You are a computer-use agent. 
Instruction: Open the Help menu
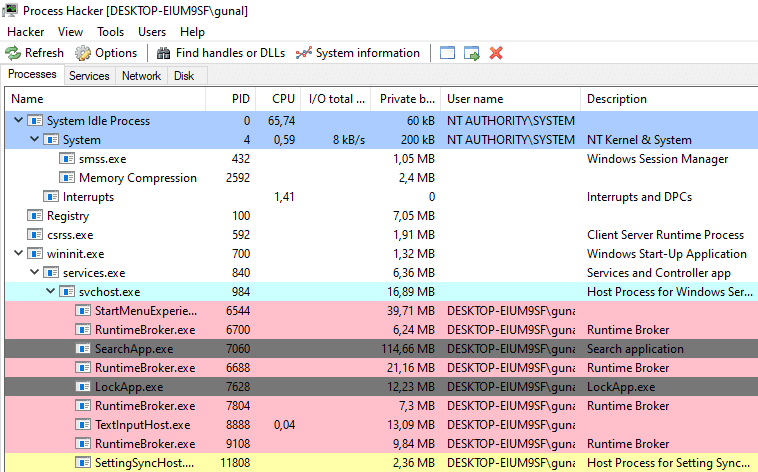tap(192, 32)
